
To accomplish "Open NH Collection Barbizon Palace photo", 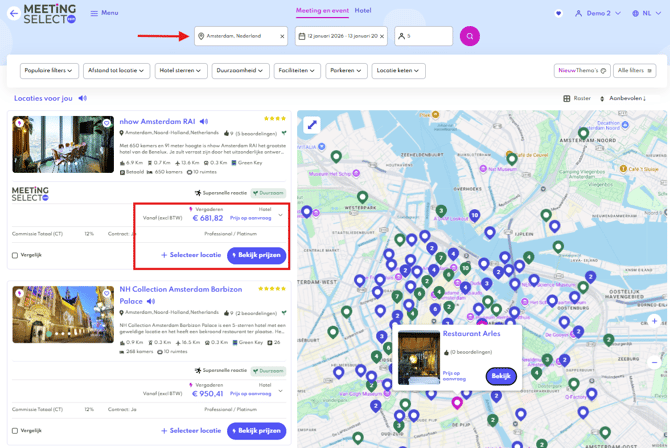I will (x=63, y=315).
